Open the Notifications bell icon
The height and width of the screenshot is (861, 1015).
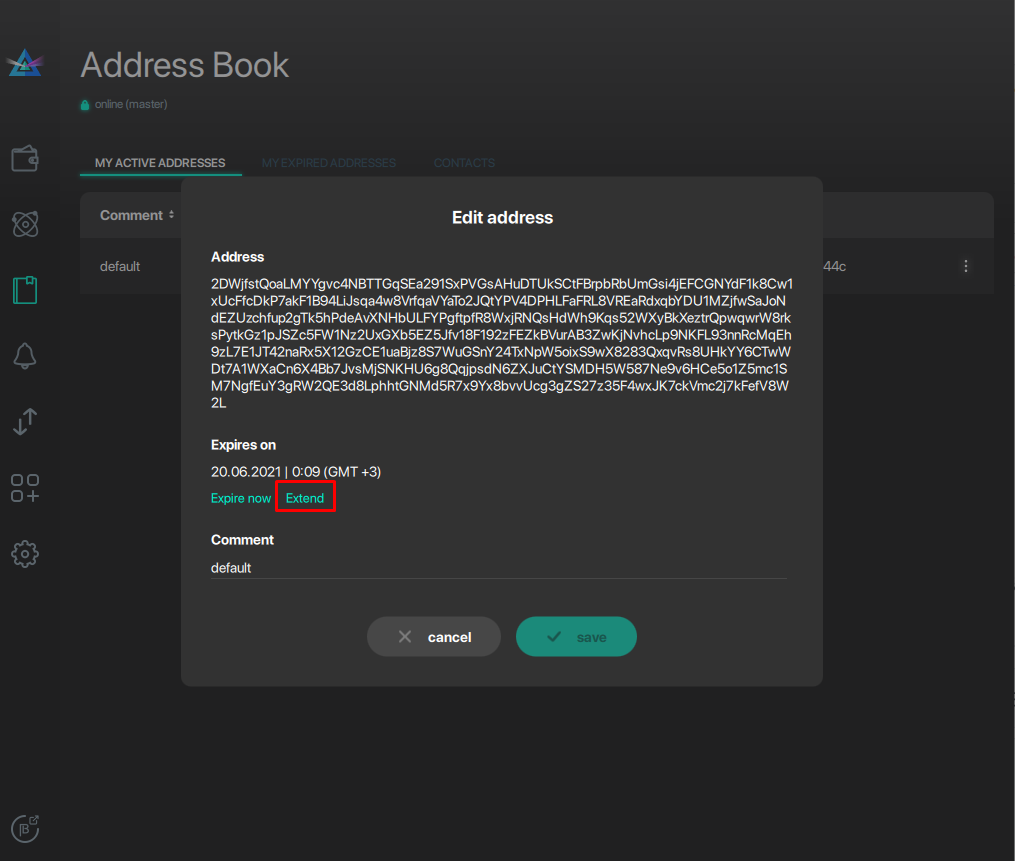click(24, 356)
